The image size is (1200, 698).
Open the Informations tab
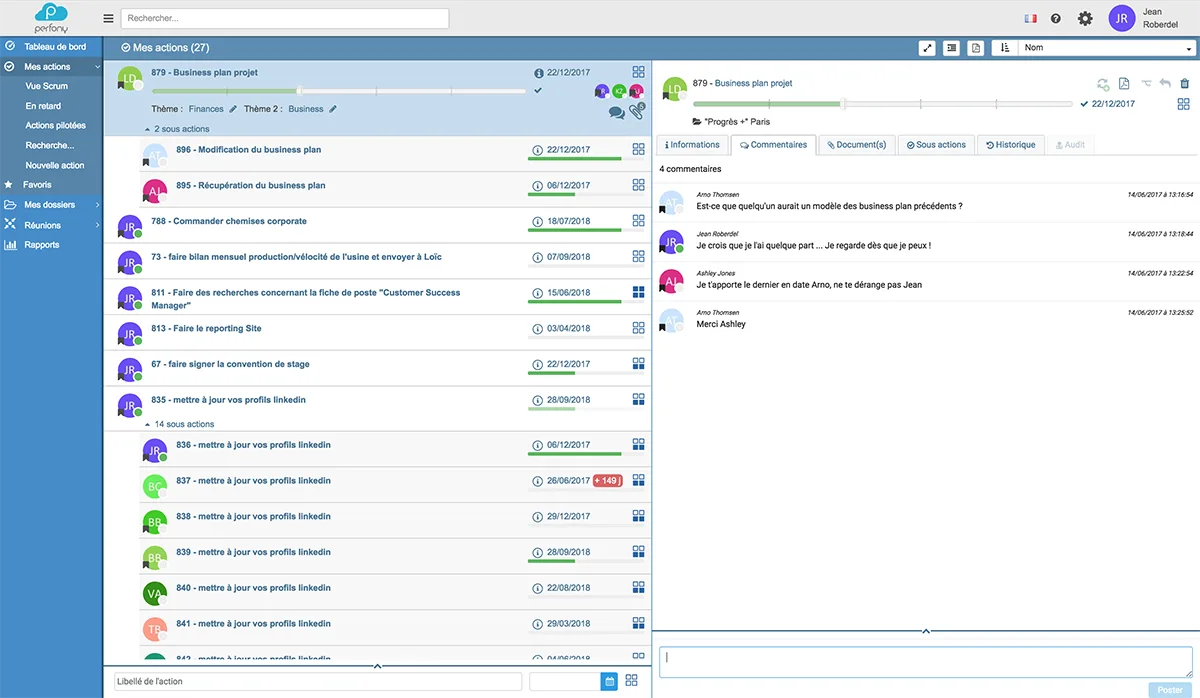tap(692, 145)
